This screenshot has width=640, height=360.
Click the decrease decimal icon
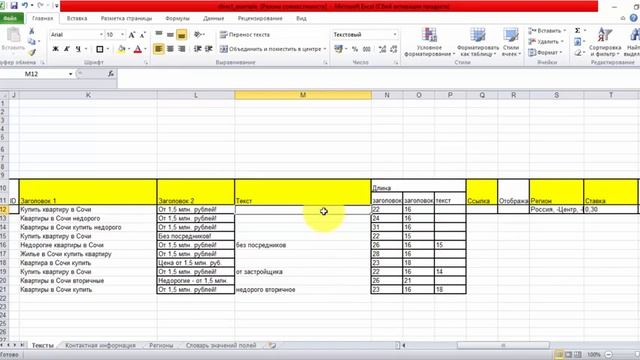[x=393, y=49]
